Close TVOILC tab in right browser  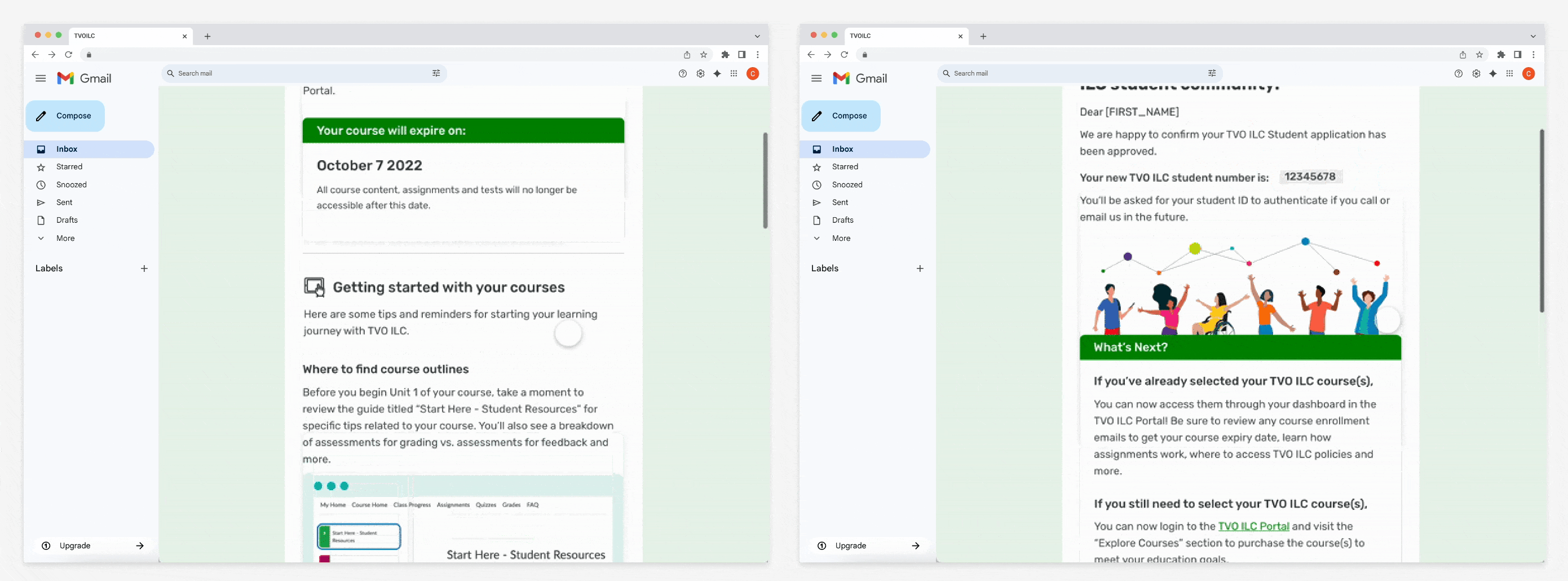[x=961, y=37]
